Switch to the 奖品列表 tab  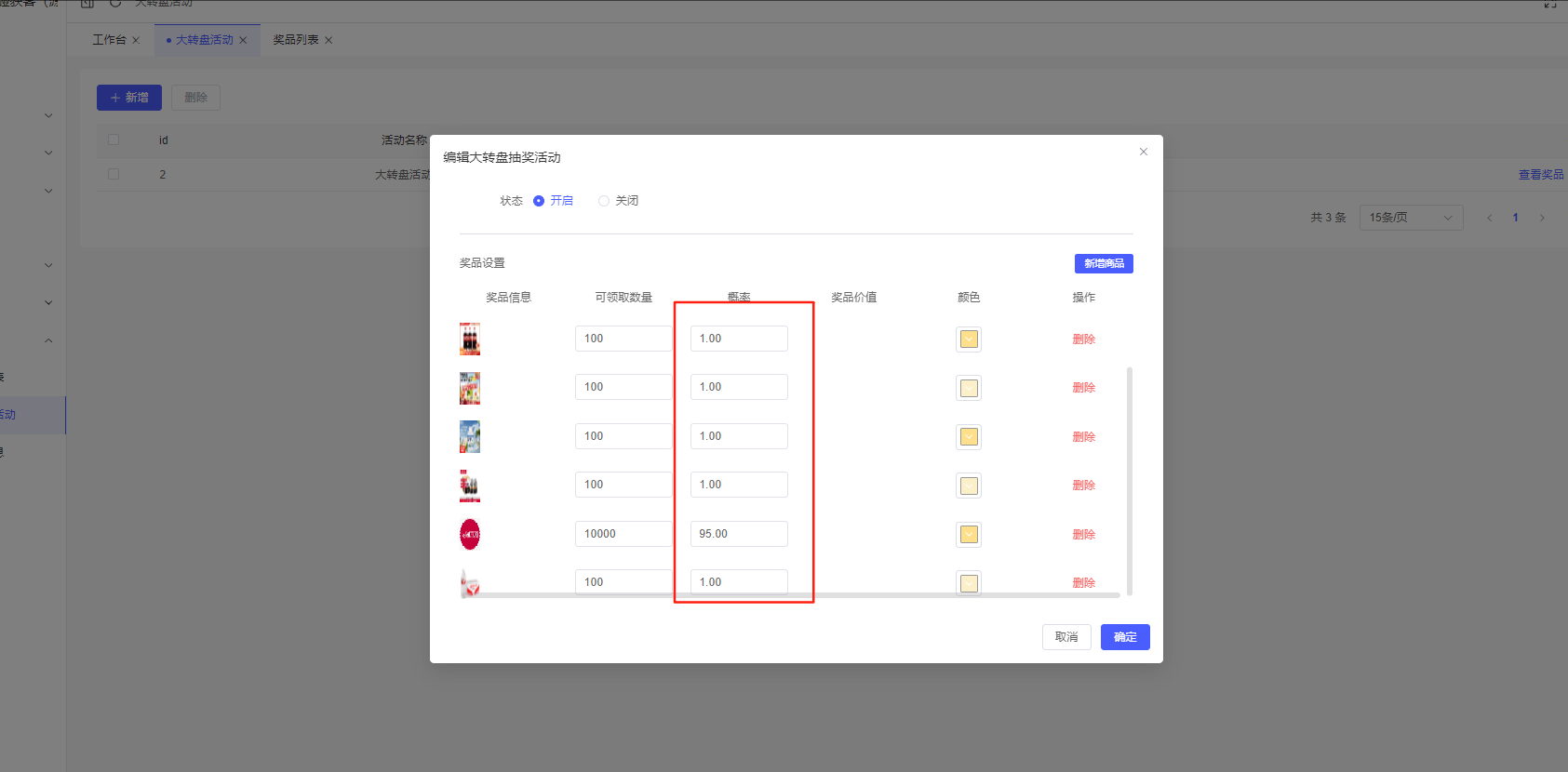[295, 40]
